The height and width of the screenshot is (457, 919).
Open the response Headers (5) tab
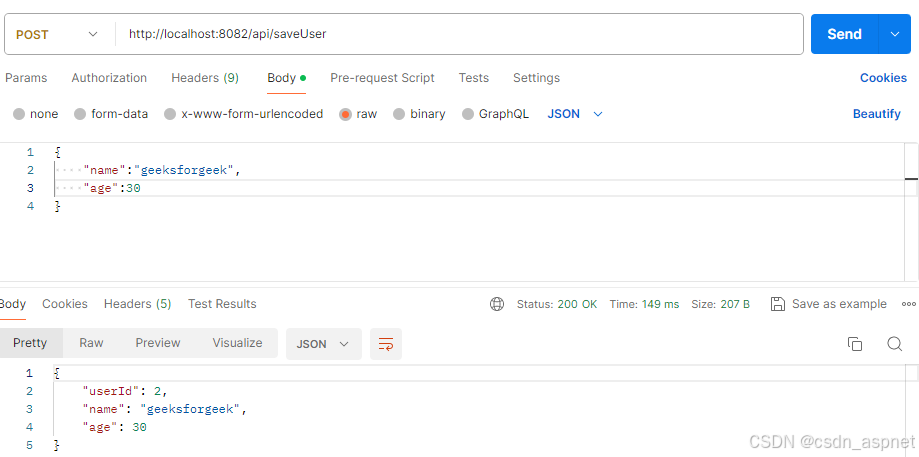[x=137, y=304]
